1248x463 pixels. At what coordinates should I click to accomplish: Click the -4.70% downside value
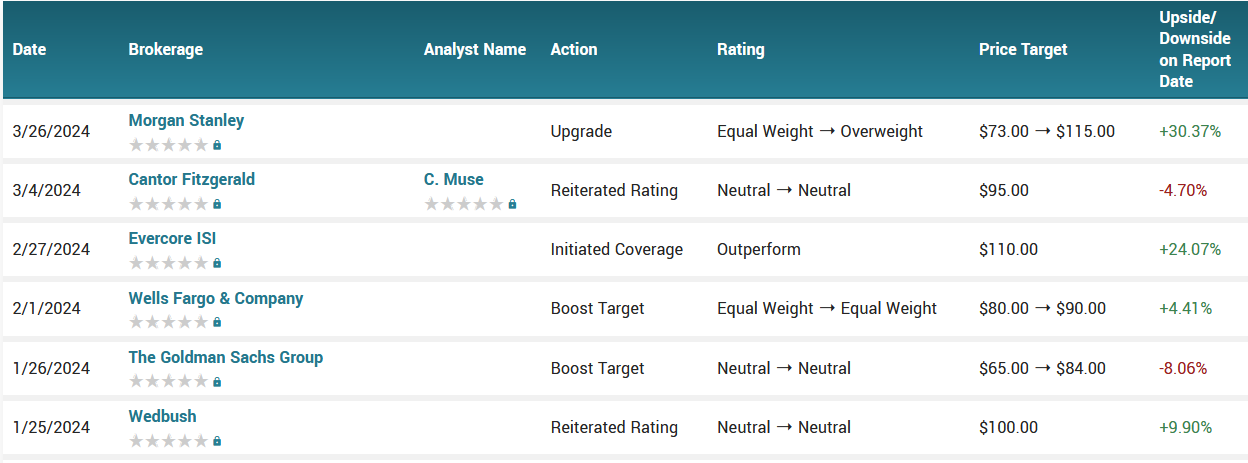1183,190
